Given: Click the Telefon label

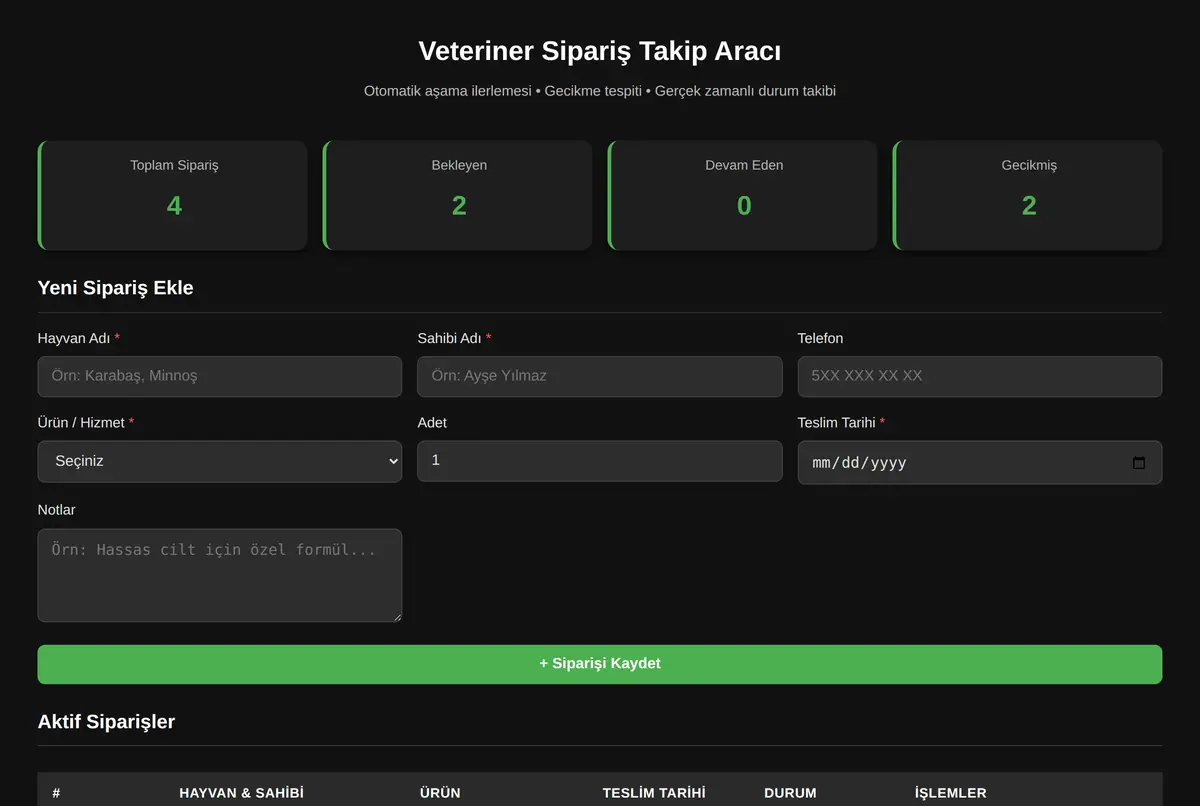Looking at the screenshot, I should (820, 338).
